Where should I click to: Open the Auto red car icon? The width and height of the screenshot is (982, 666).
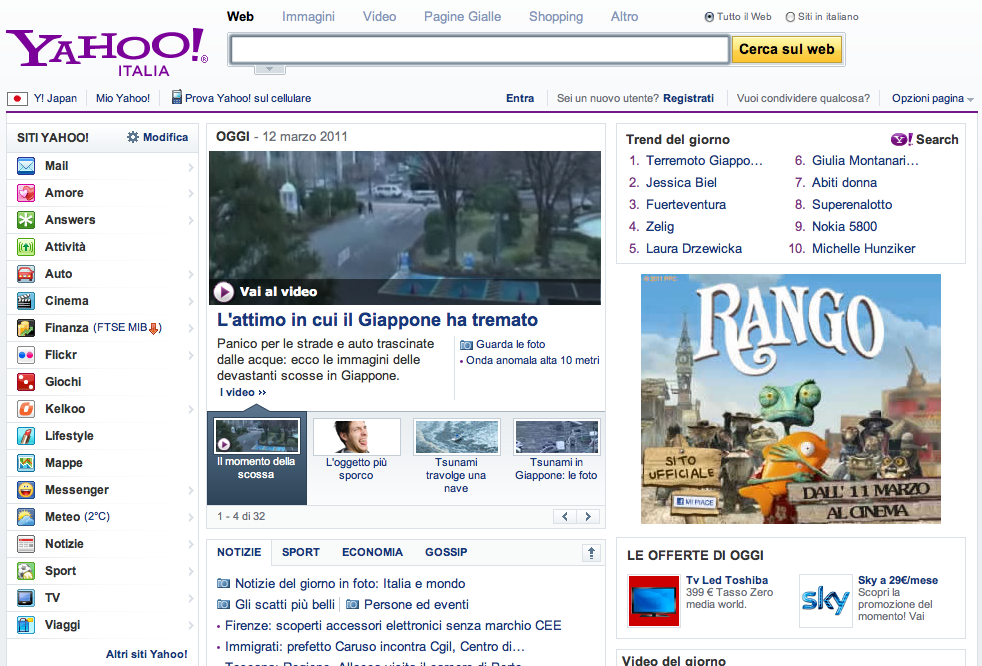click(26, 274)
